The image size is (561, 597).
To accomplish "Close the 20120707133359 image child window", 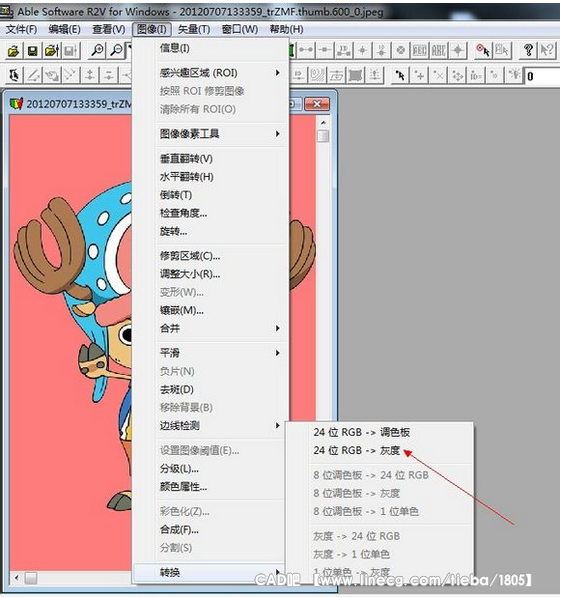I will pos(317,104).
